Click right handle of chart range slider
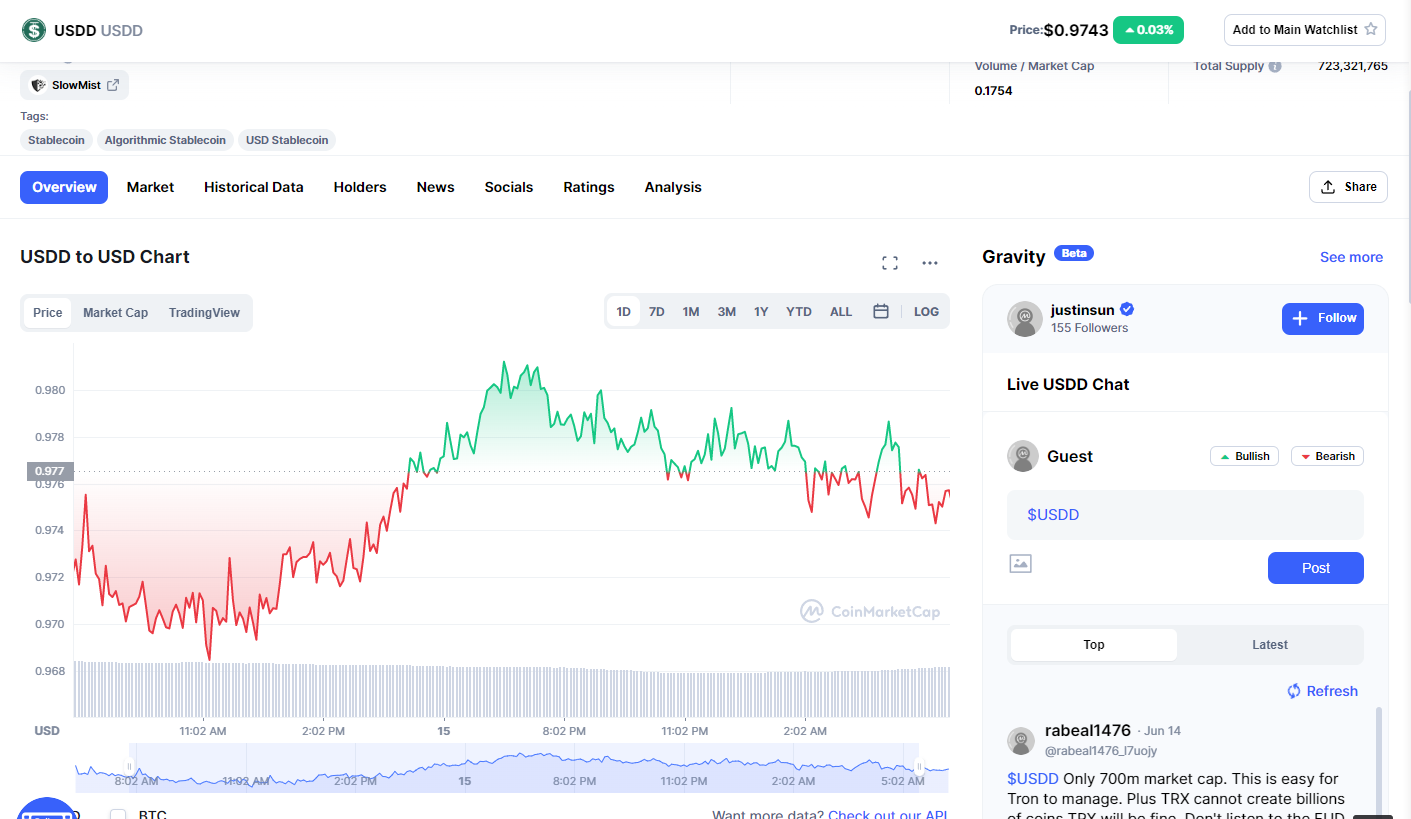Image resolution: width=1411 pixels, height=819 pixels. (919, 767)
